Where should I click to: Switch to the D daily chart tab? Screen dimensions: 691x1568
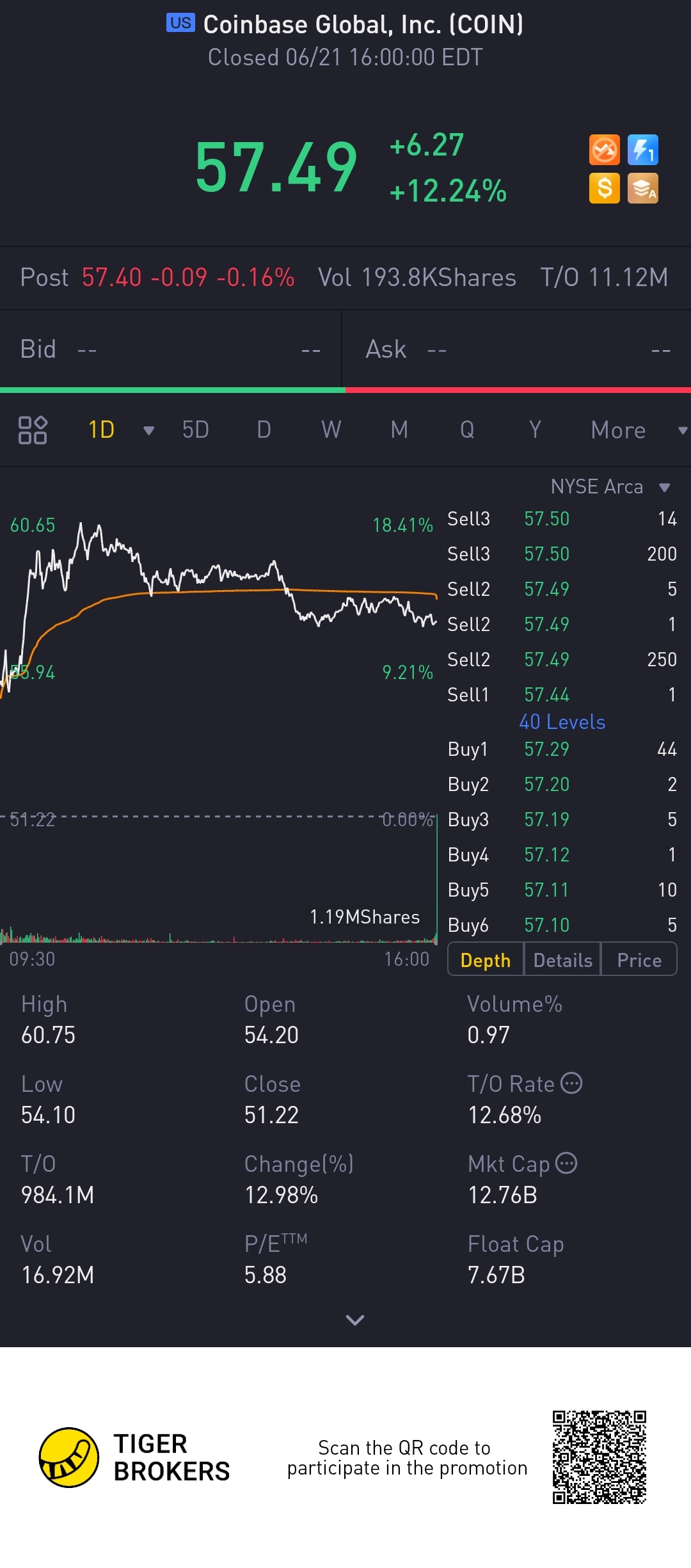[264, 430]
